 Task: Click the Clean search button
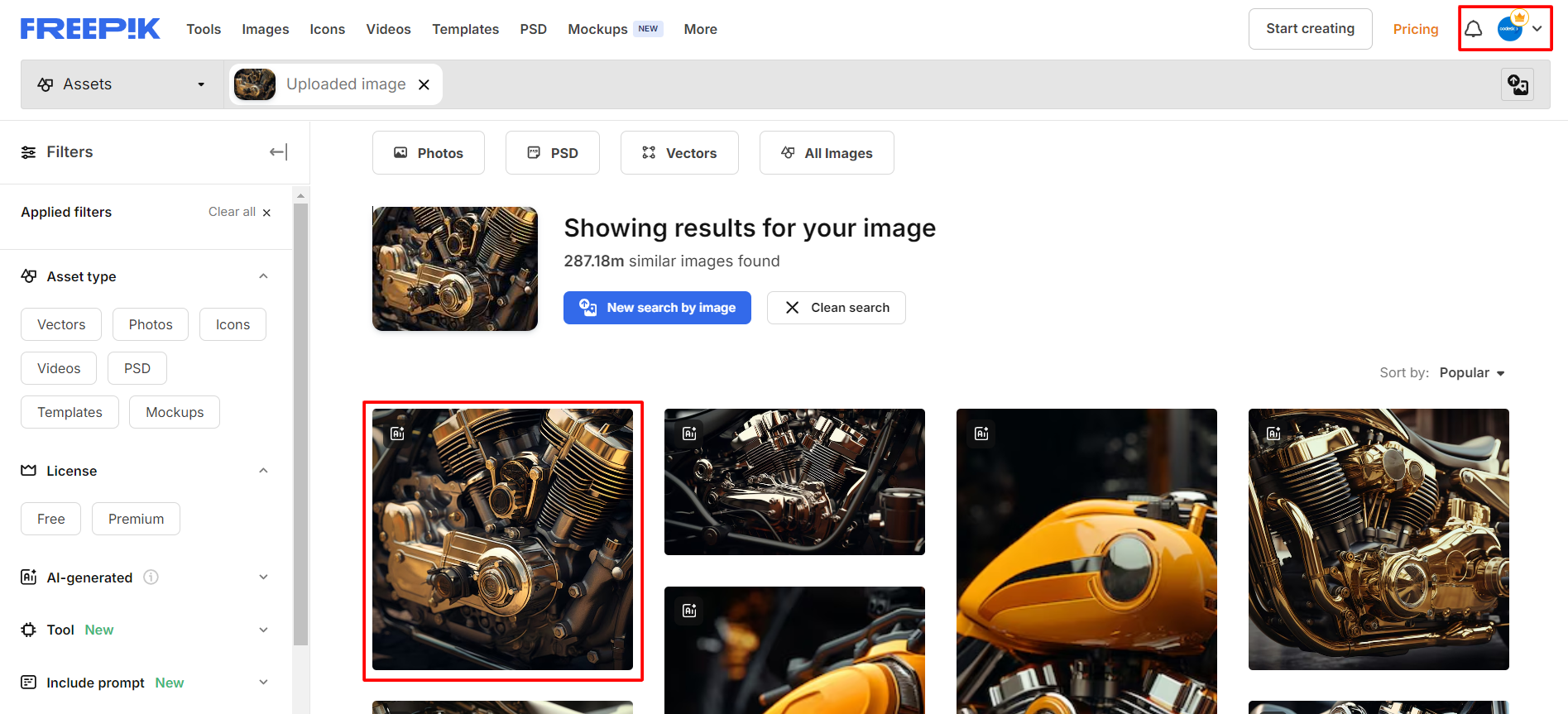coord(836,308)
